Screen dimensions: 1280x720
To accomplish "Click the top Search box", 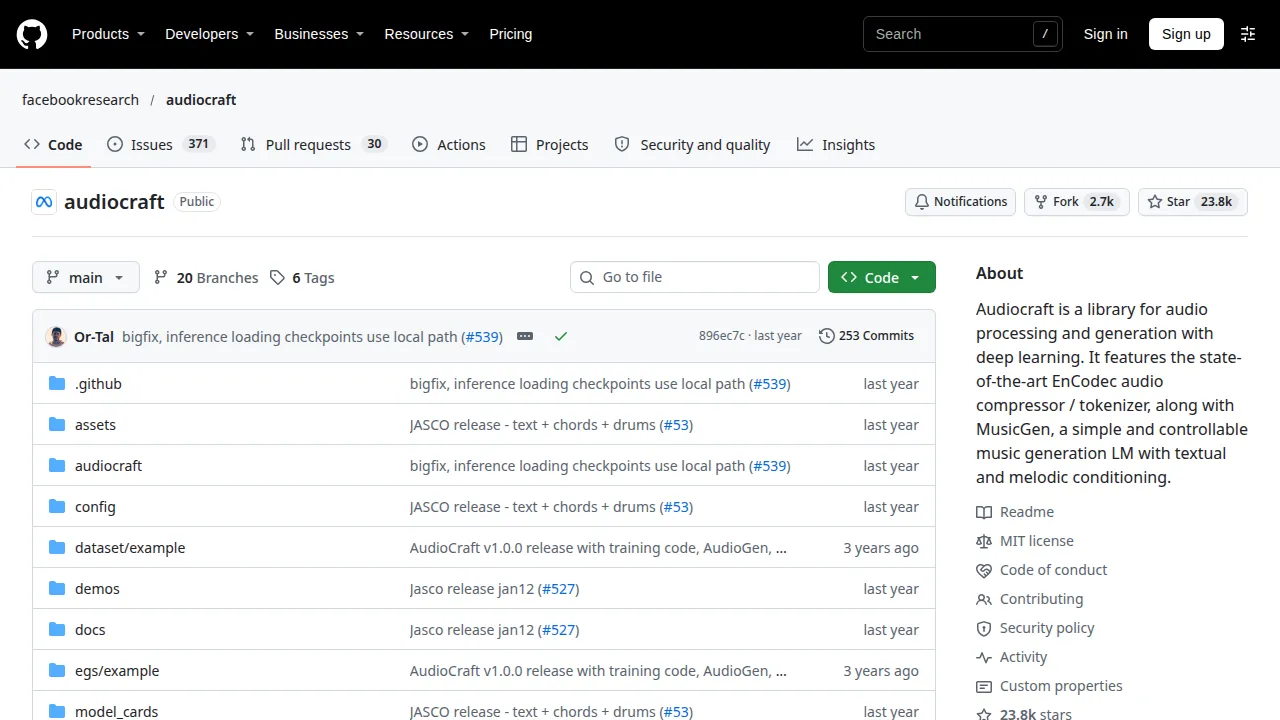I will pyautogui.click(x=963, y=34).
